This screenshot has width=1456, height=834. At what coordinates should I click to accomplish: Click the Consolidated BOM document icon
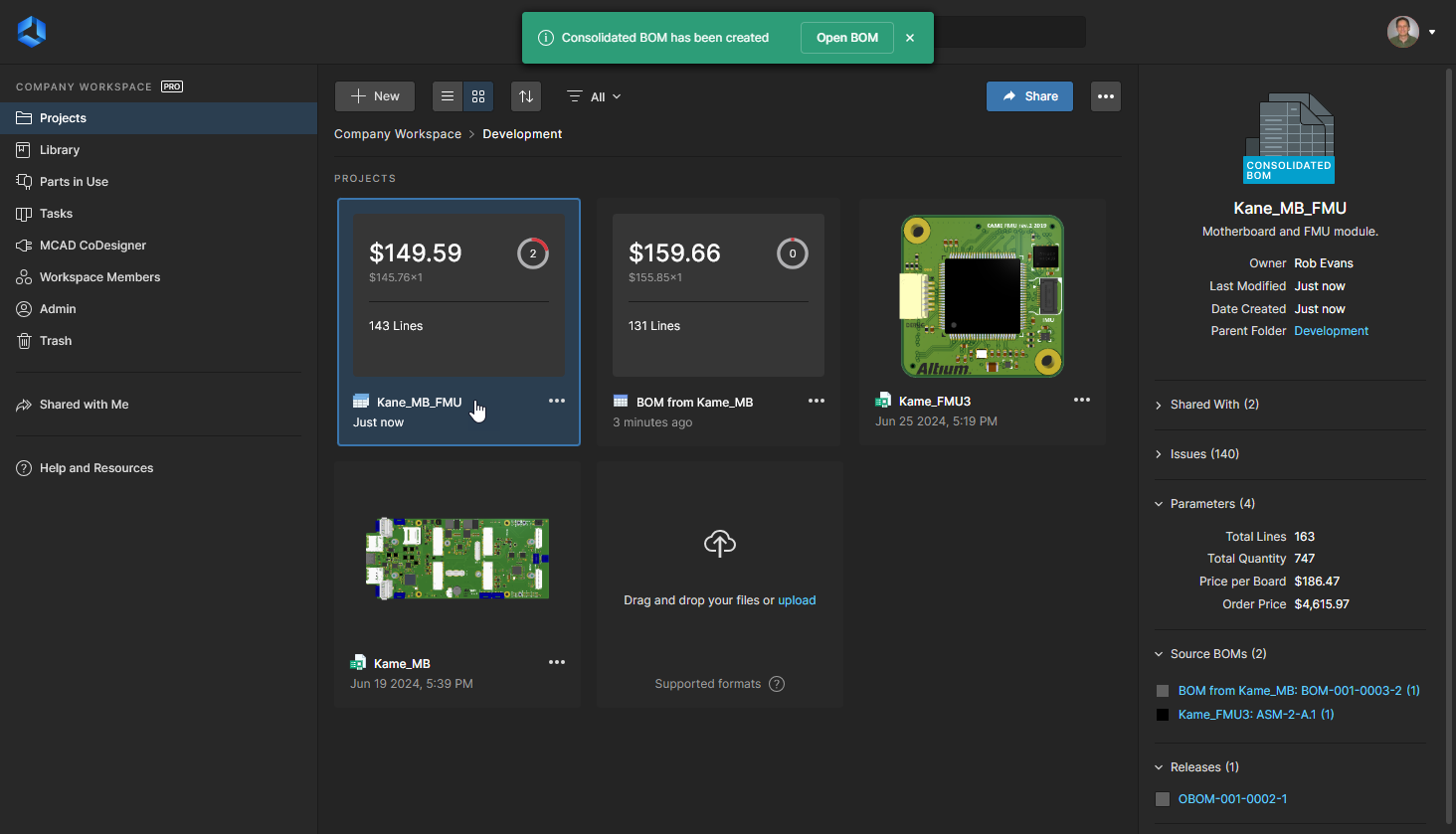[1290, 138]
